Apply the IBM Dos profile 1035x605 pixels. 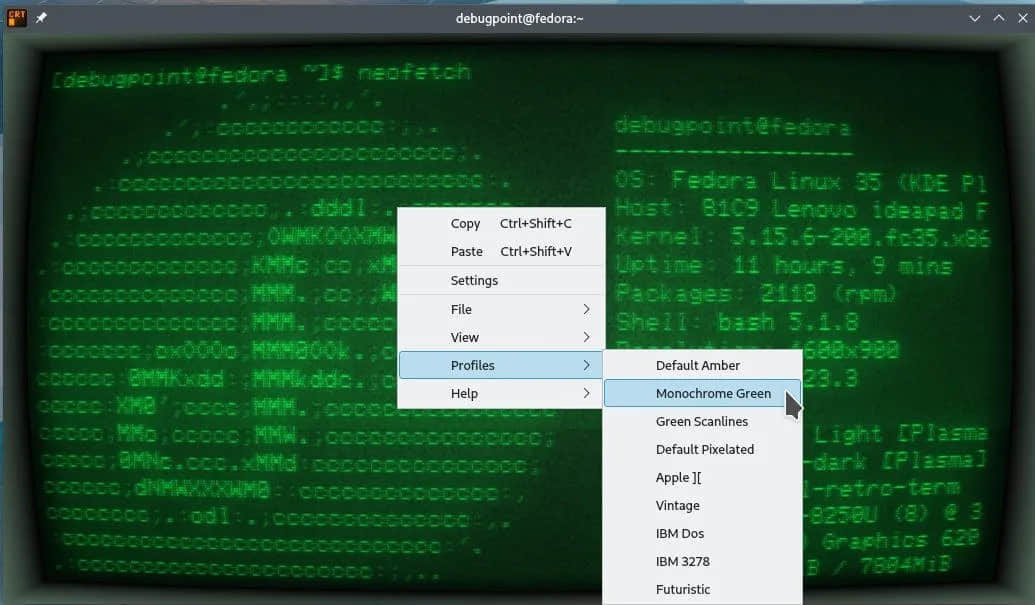click(680, 534)
